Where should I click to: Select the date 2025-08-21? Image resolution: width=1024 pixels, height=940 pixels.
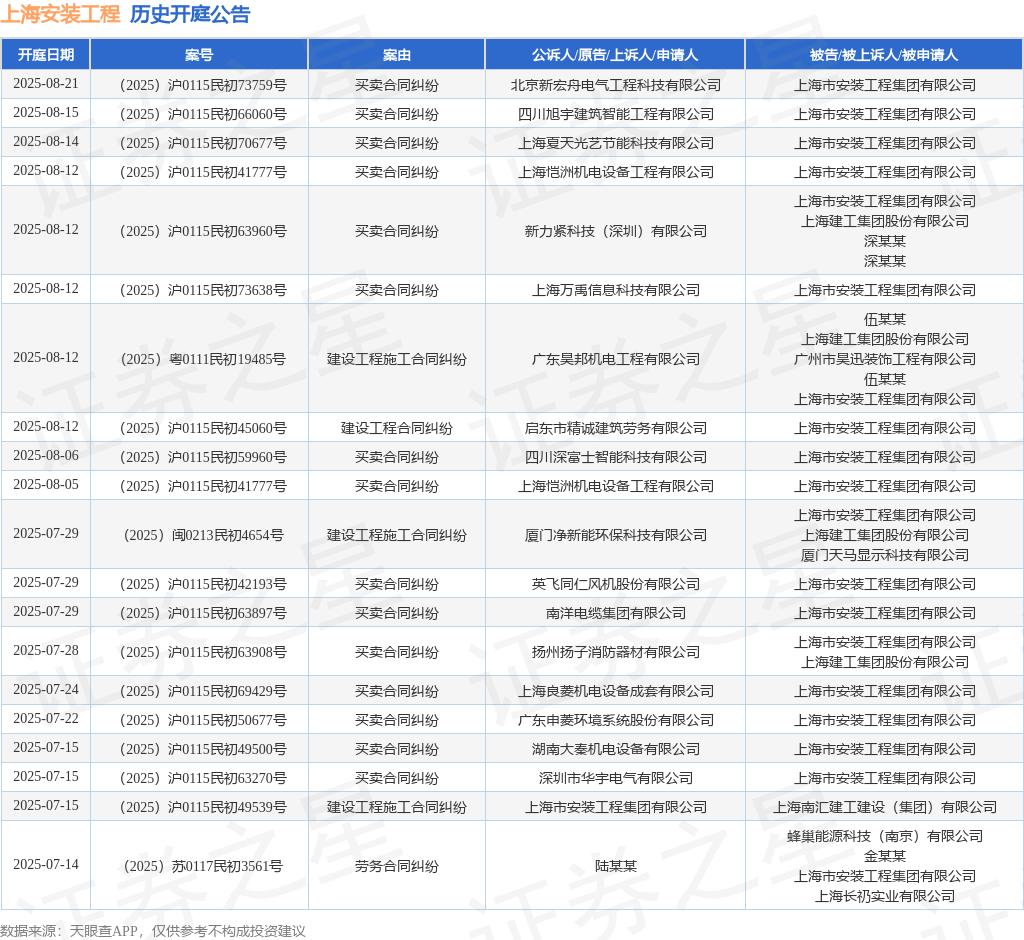pyautogui.click(x=46, y=84)
